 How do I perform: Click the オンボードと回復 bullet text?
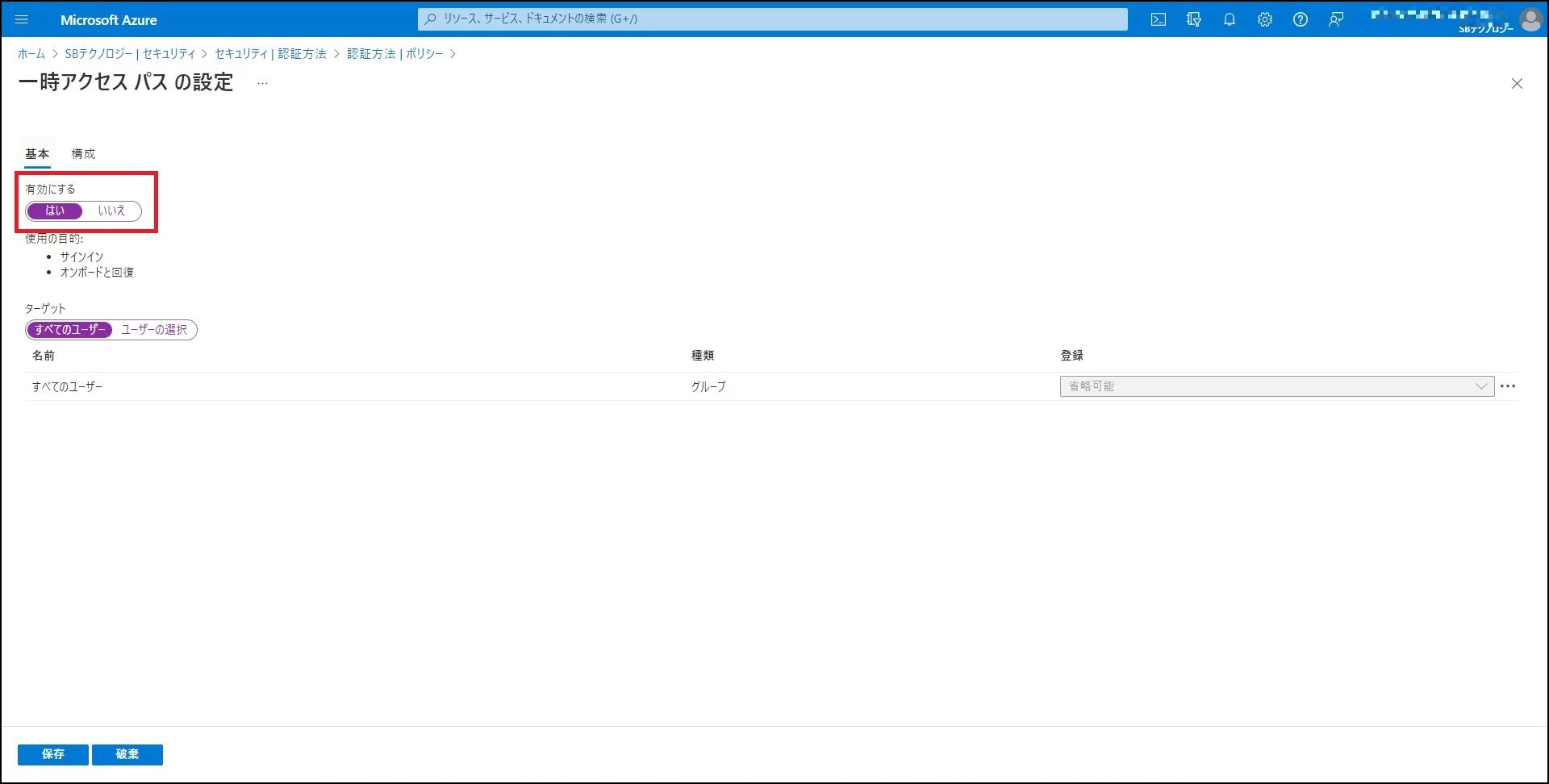tap(97, 273)
